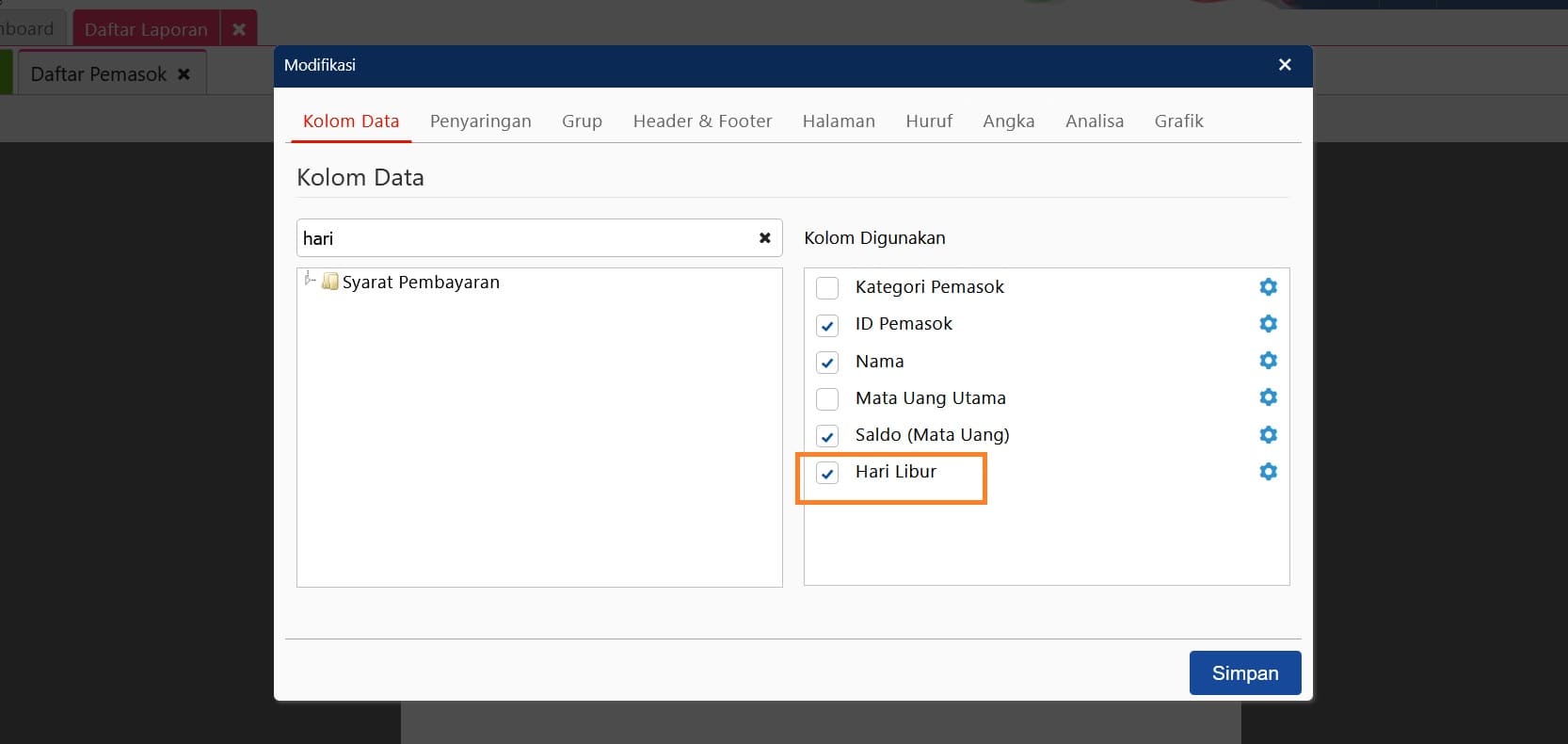Expand the Syarat Pembayaran tree node
The image size is (1568, 744).
[x=309, y=280]
